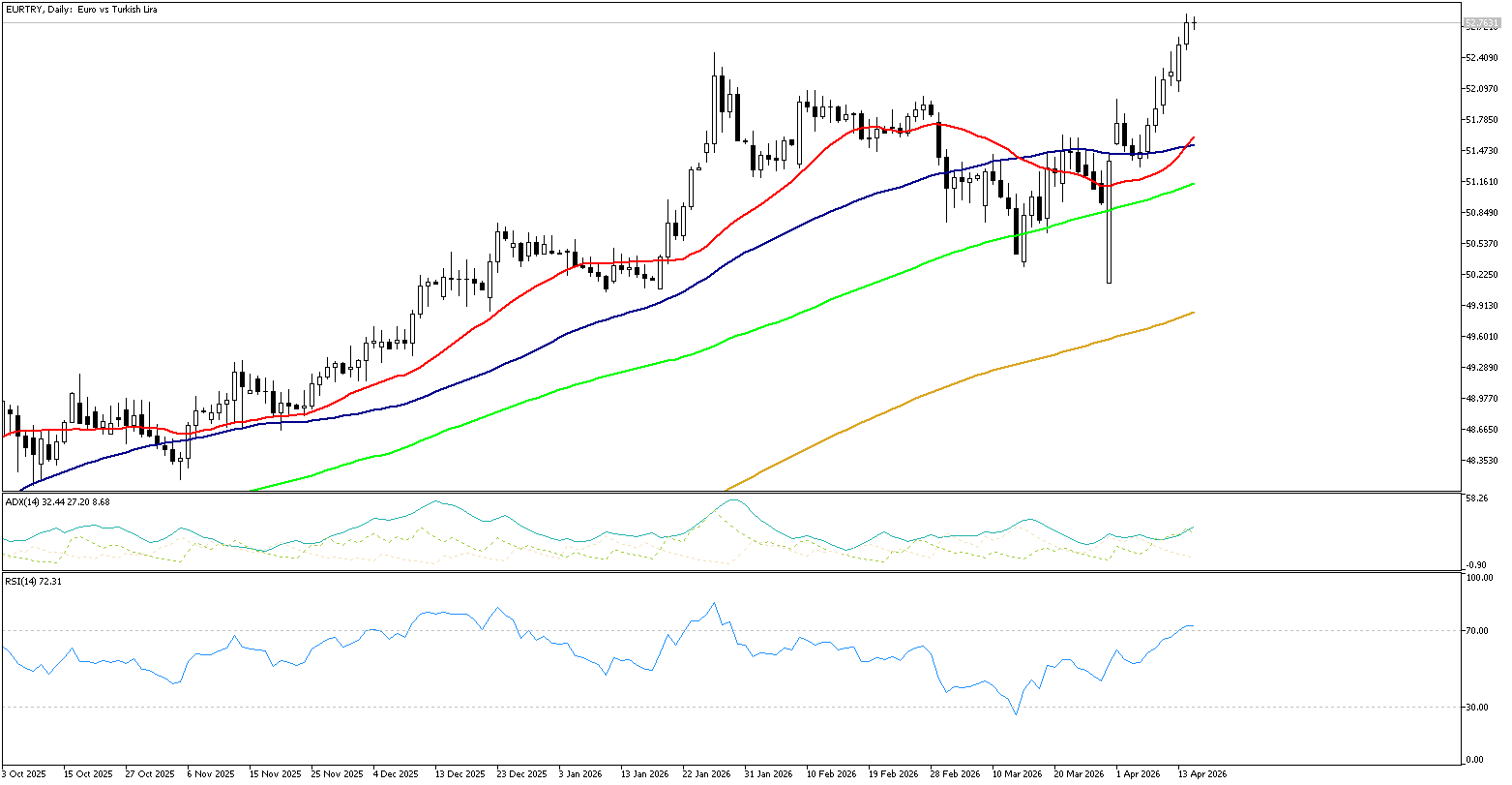Click the '6 Nov 2025' date label
This screenshot has height=785, width=1512.
pyautogui.click(x=211, y=774)
